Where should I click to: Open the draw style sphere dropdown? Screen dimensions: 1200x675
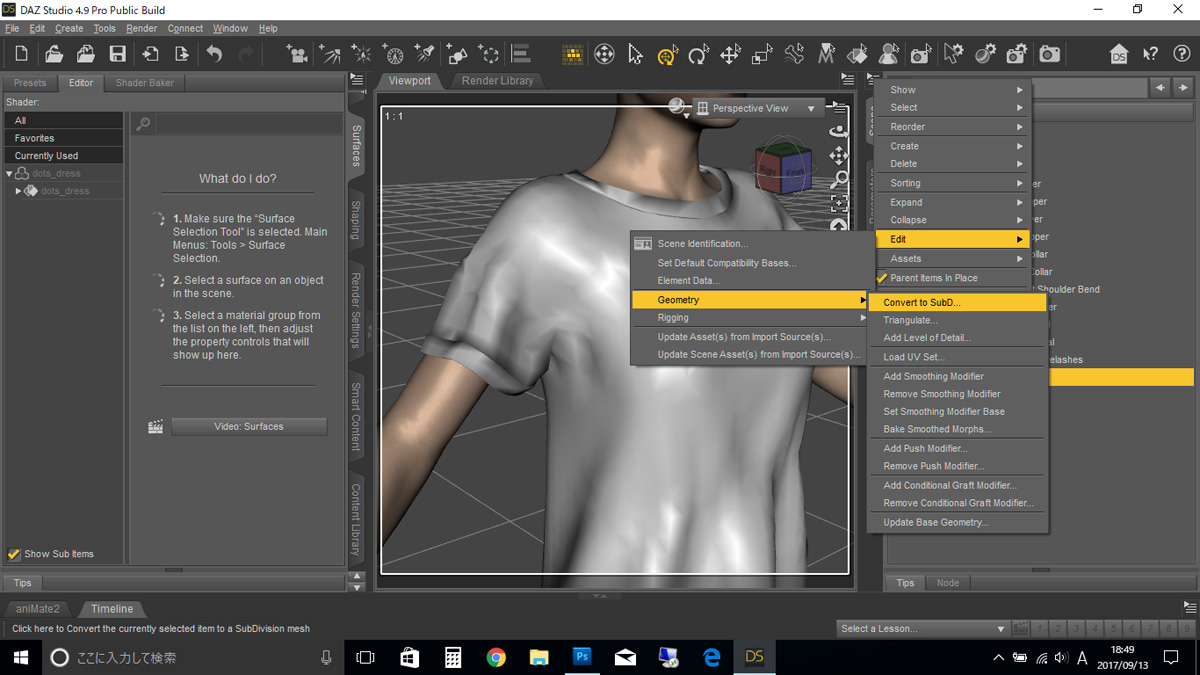coord(679,107)
